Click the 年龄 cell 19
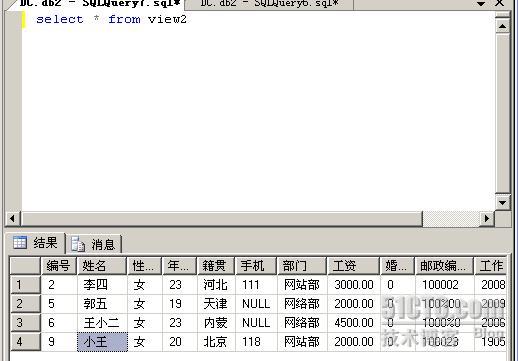This screenshot has width=518, height=361. coord(180,304)
